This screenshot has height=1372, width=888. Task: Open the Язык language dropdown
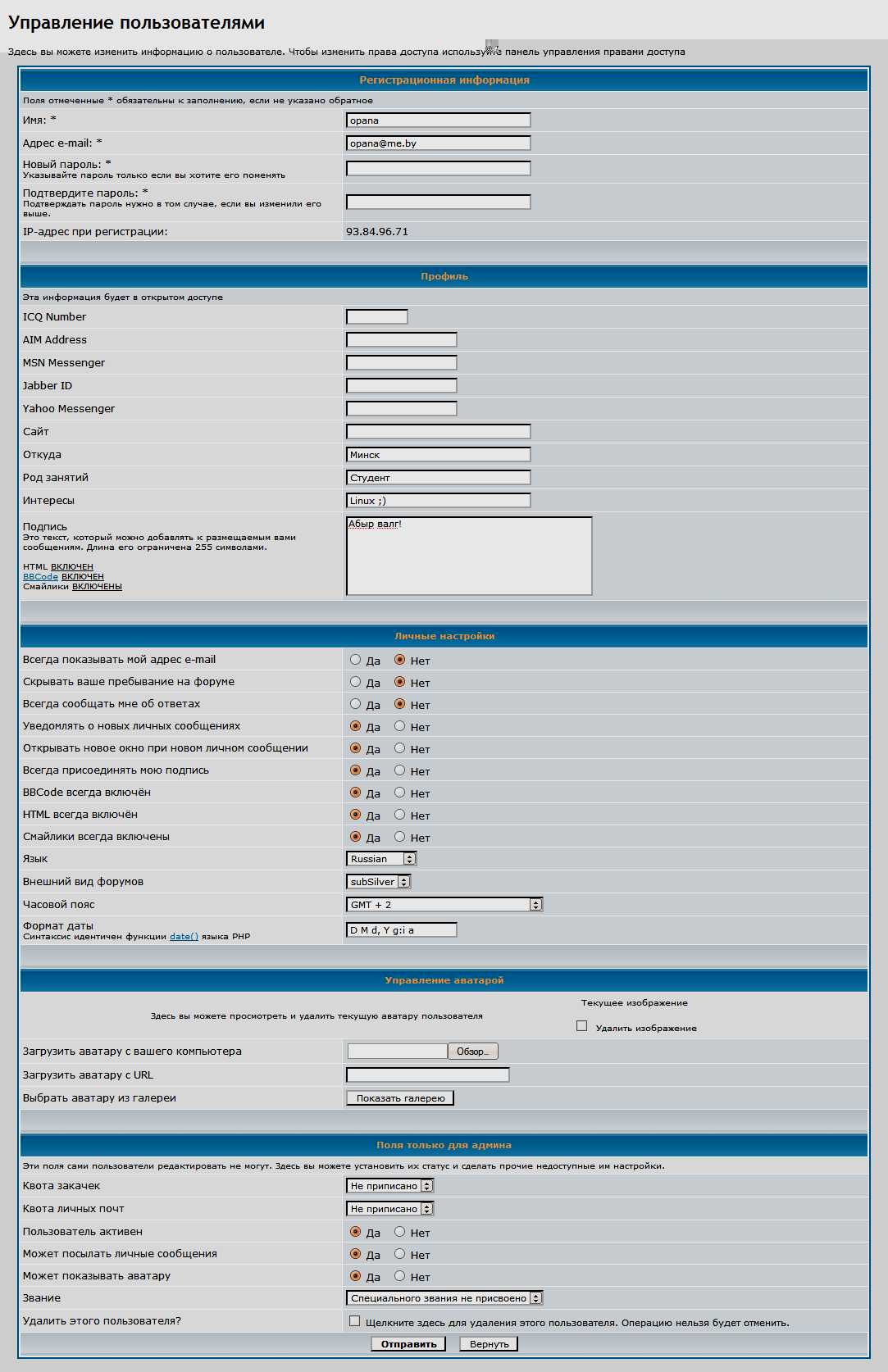[381, 859]
